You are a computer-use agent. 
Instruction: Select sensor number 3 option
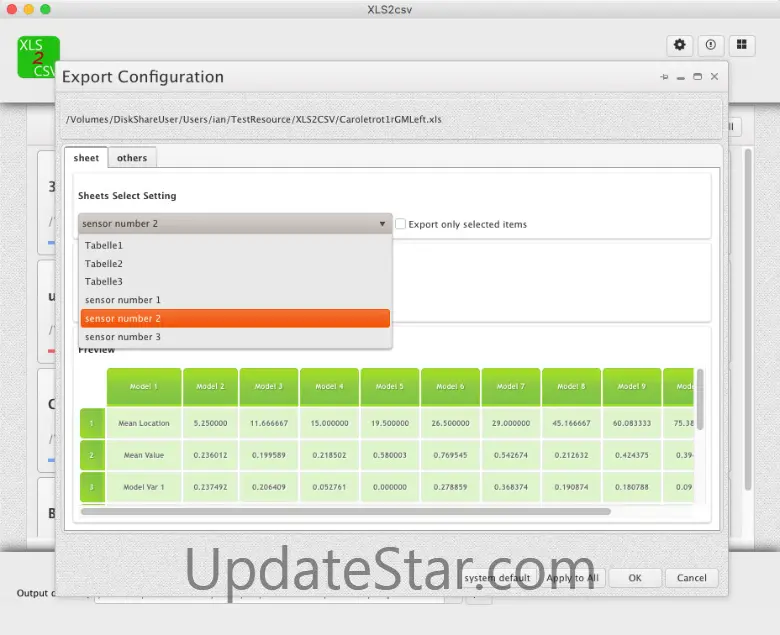(x=235, y=337)
